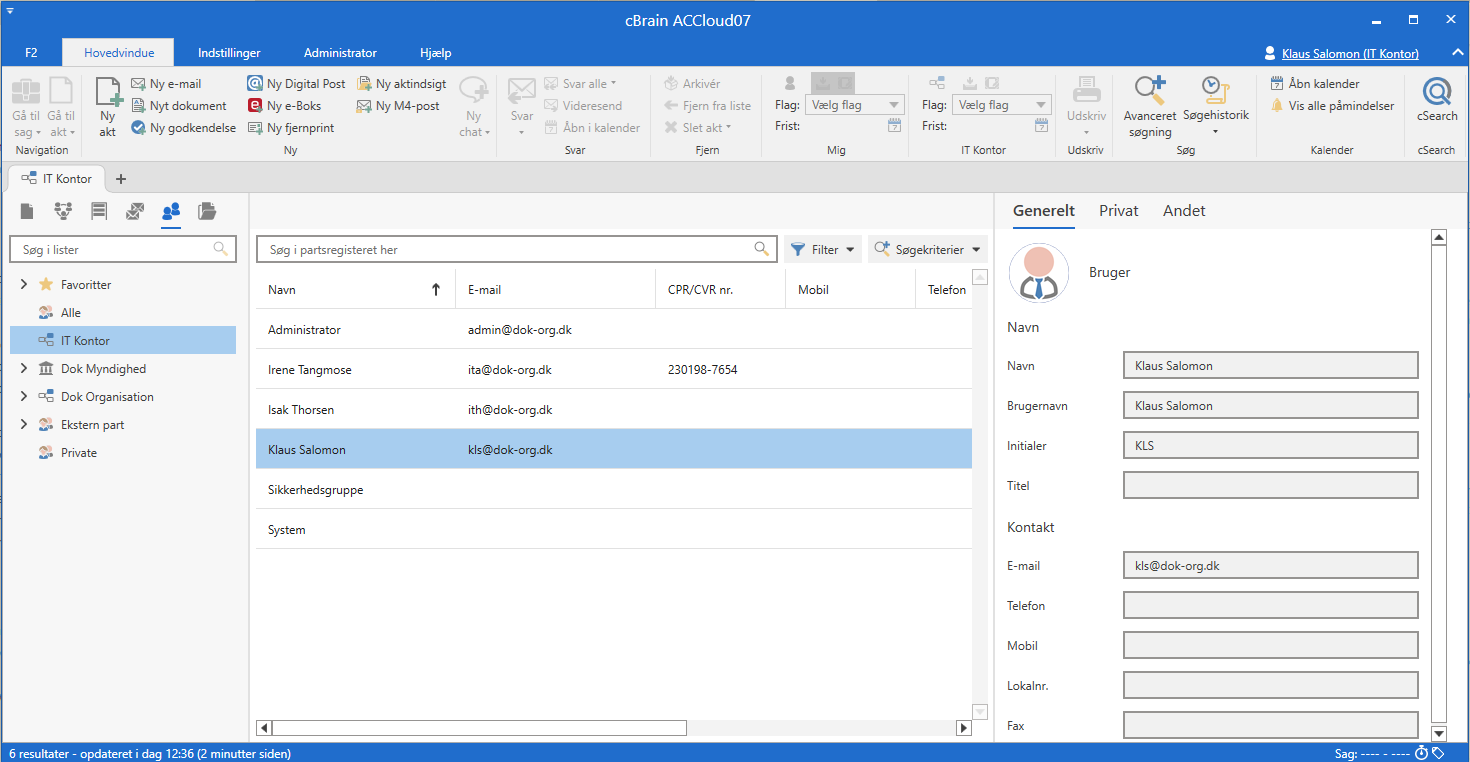Image resolution: width=1470 pixels, height=762 pixels.
Task: Click the Ny godkendelse icon
Action: click(x=139, y=128)
